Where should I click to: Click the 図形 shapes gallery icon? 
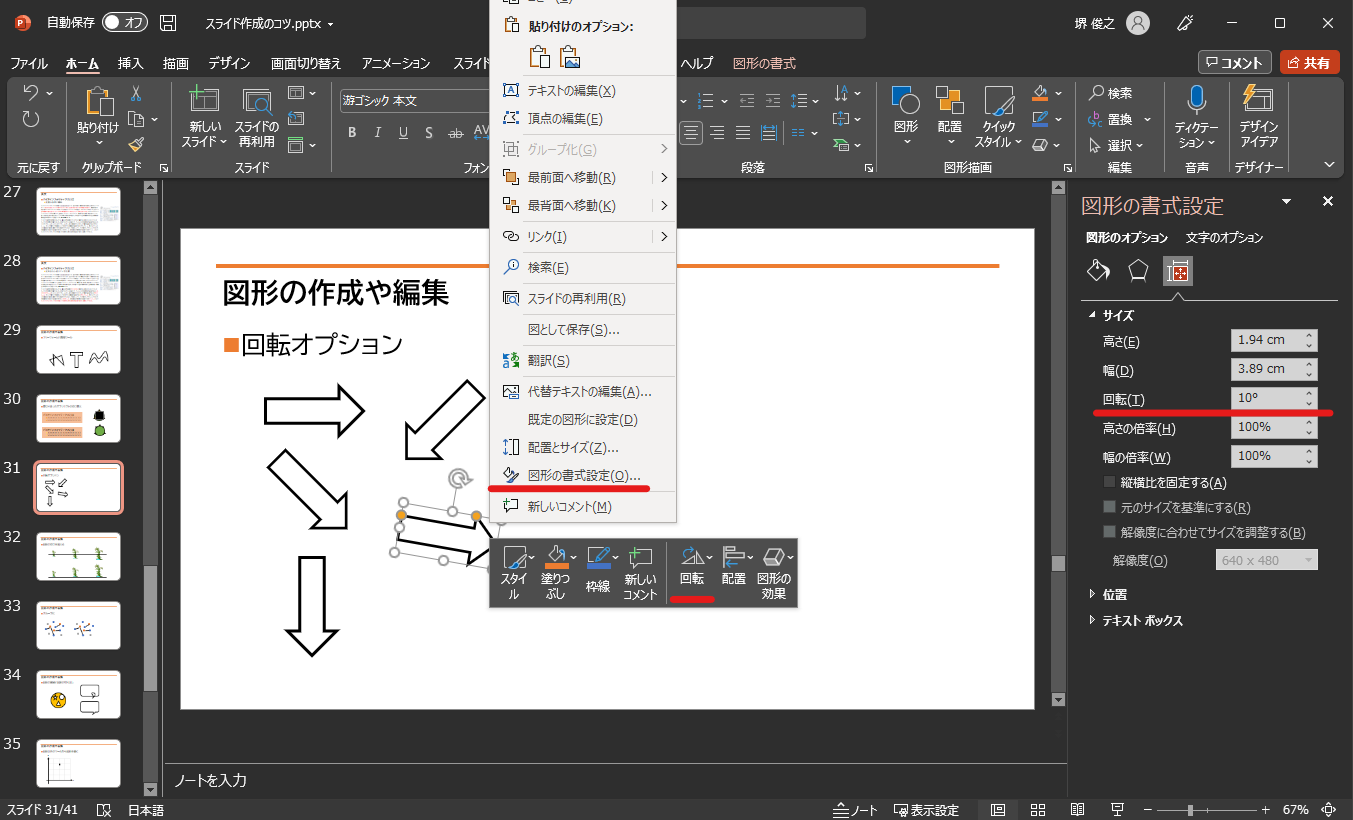pos(906,101)
